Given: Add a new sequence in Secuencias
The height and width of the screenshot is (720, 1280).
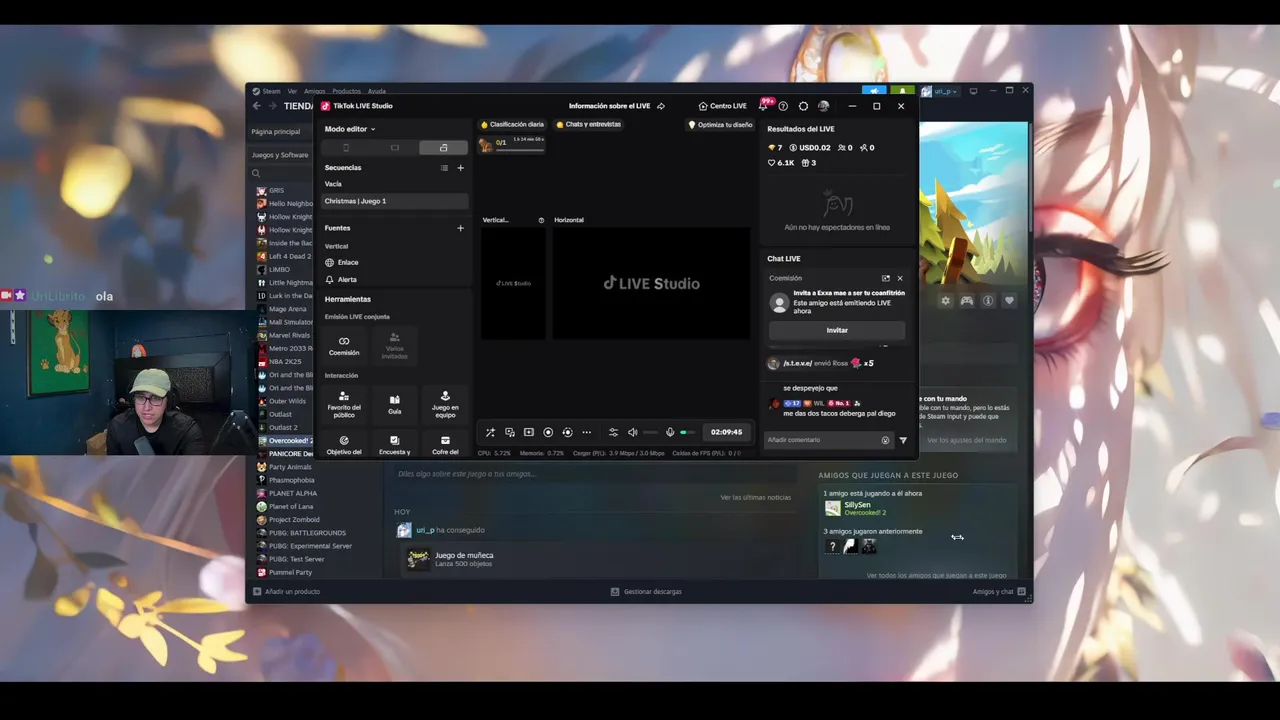Looking at the screenshot, I should [460, 168].
